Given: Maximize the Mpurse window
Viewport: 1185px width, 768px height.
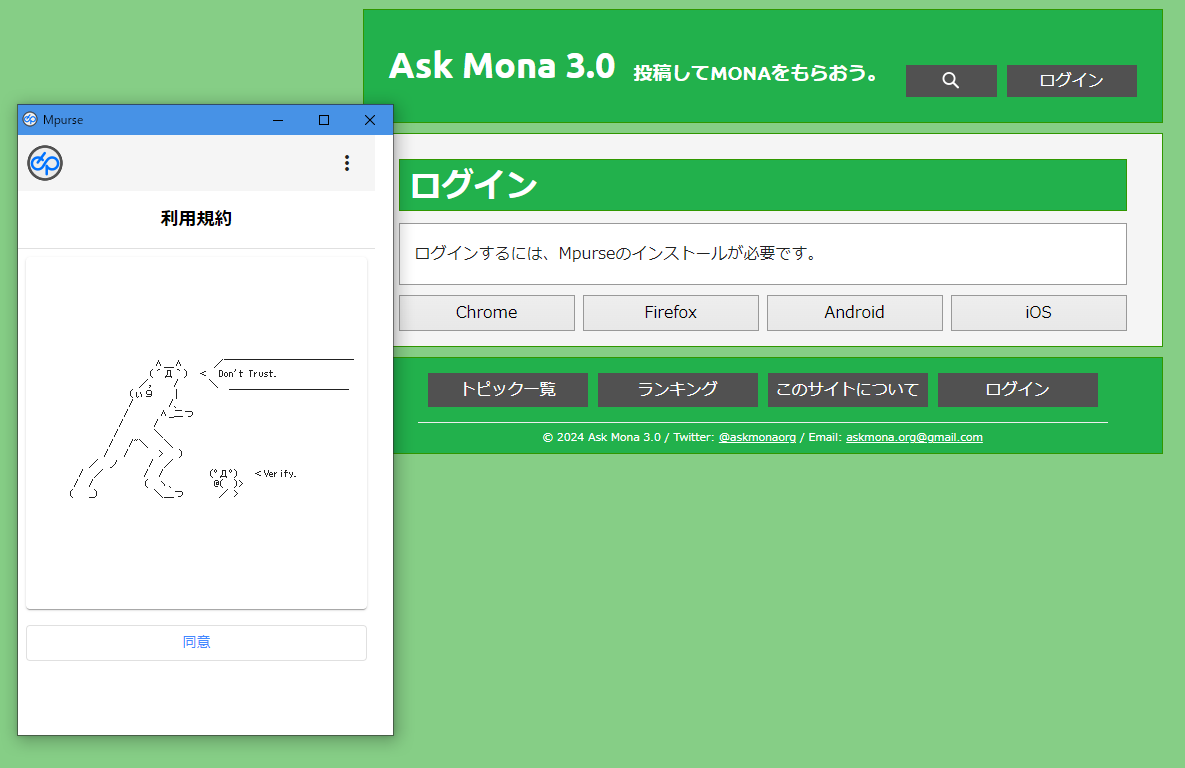Looking at the screenshot, I should (324, 120).
